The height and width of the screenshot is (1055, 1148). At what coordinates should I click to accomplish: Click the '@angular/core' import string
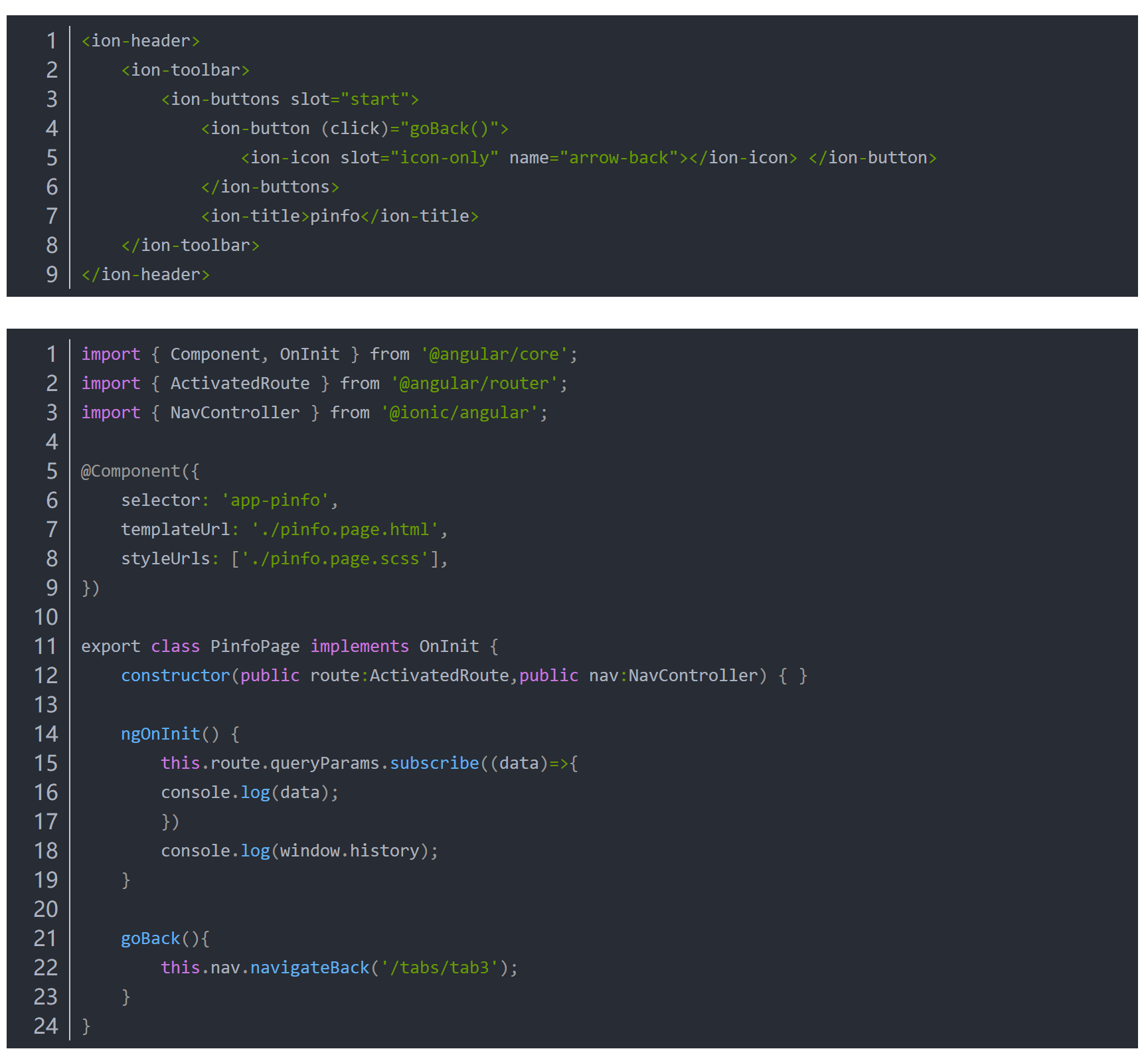pyautogui.click(x=494, y=354)
